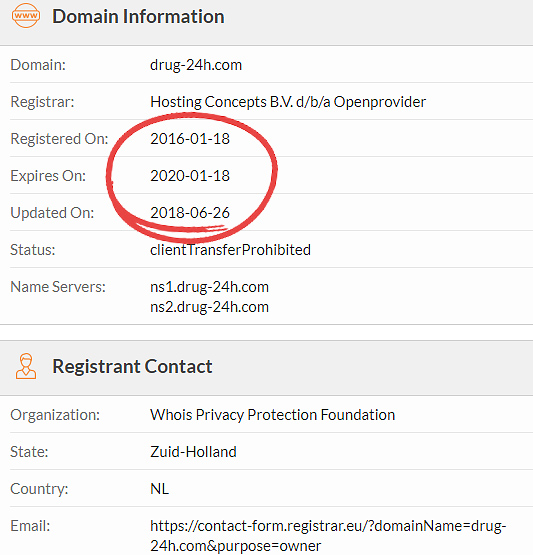Viewport: 533px width, 555px height.
Task: Click the orange www globe icon
Action: [x=26, y=16]
